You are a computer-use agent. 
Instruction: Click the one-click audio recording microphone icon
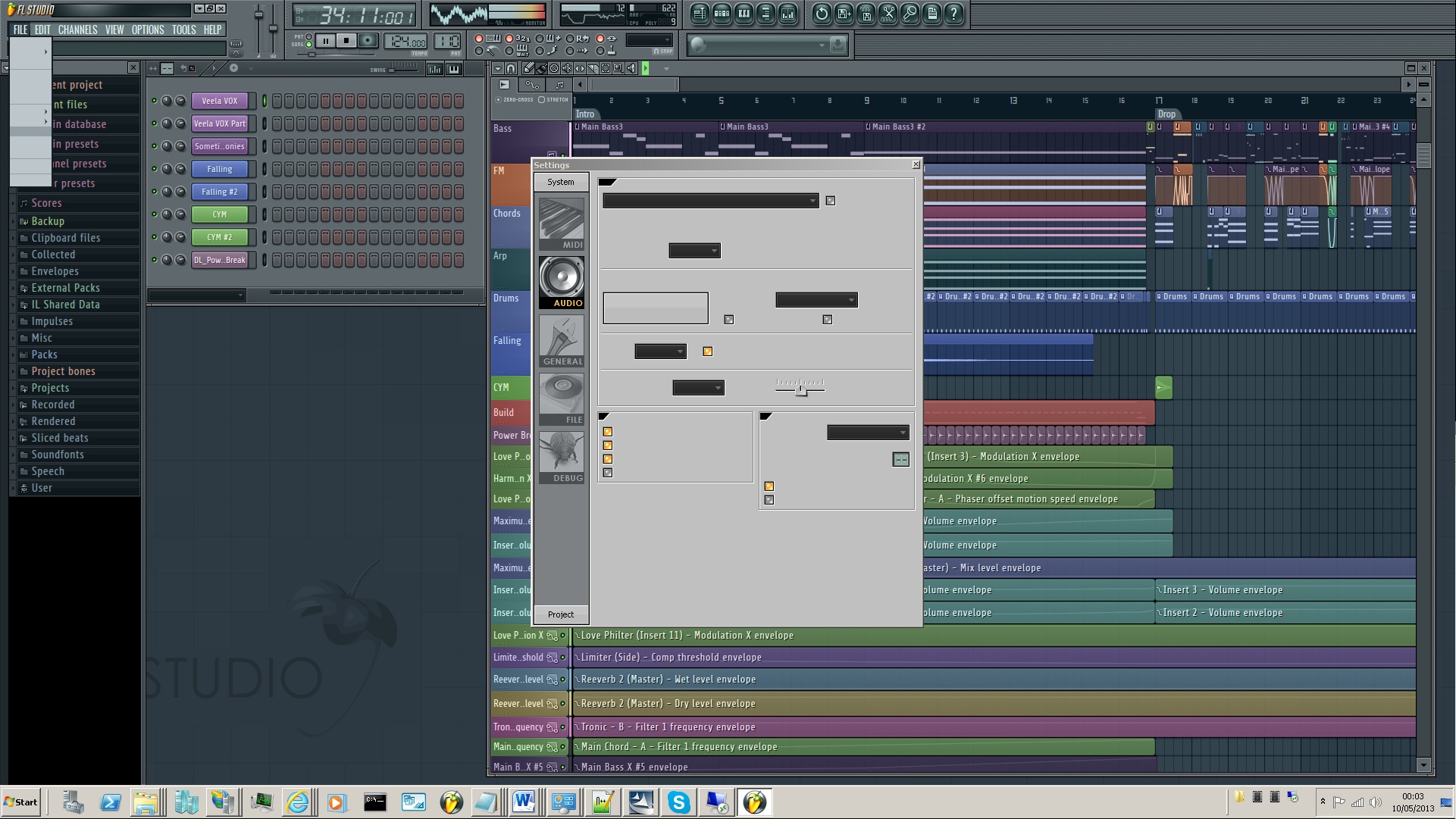click(x=910, y=14)
